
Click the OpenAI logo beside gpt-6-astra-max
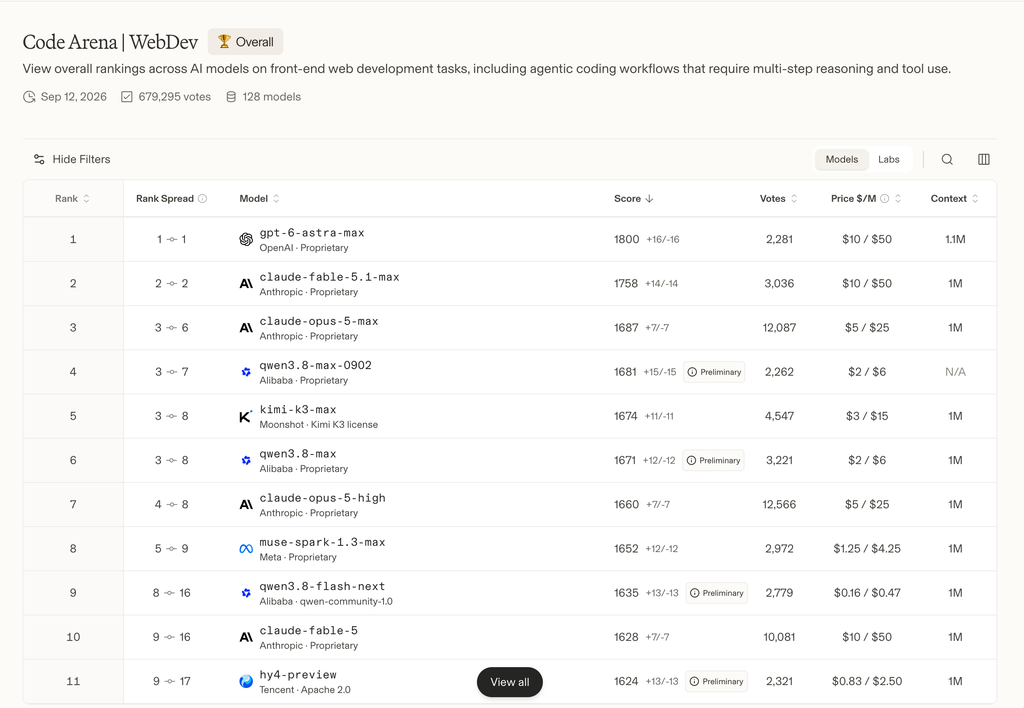click(x=246, y=240)
